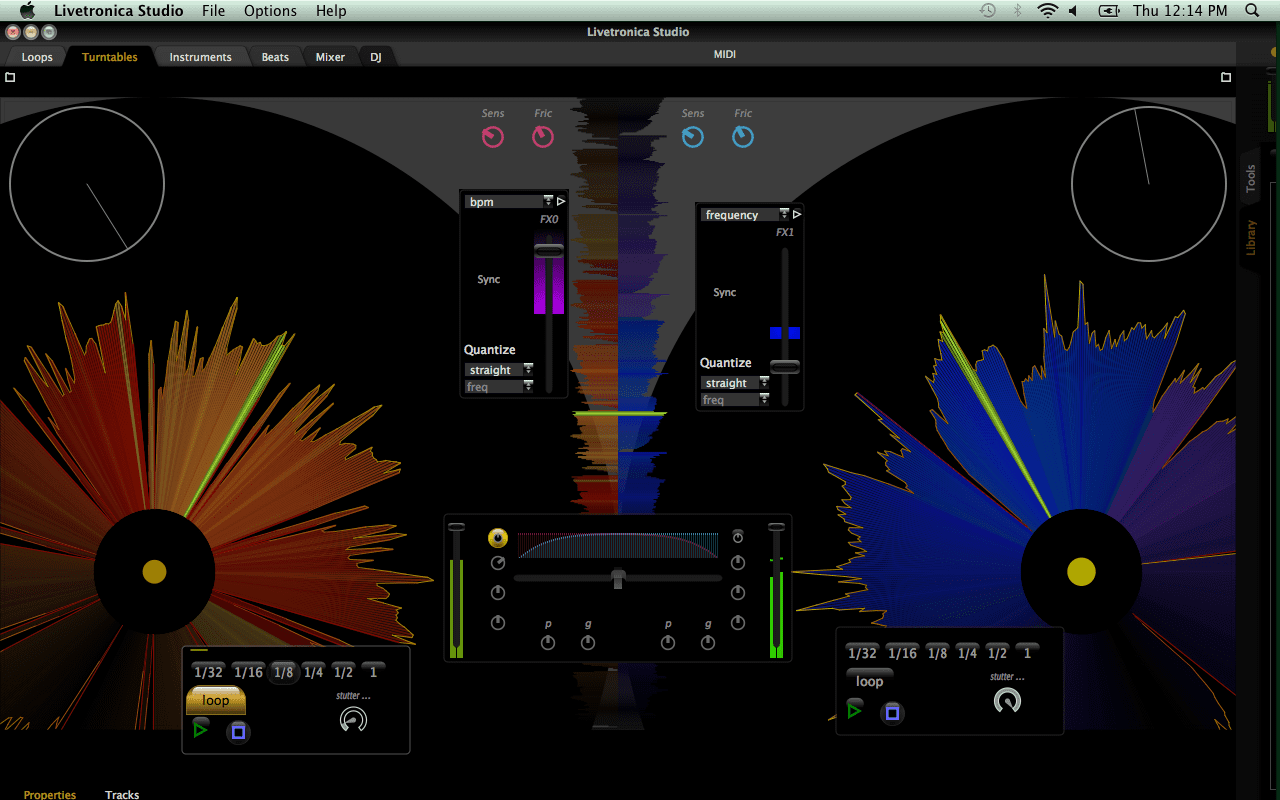
Task: Click the center spindle of the right turntable
Action: point(1081,572)
